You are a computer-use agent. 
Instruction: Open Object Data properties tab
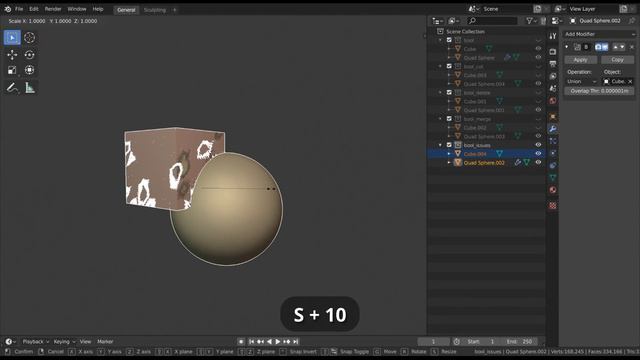tap(553, 178)
